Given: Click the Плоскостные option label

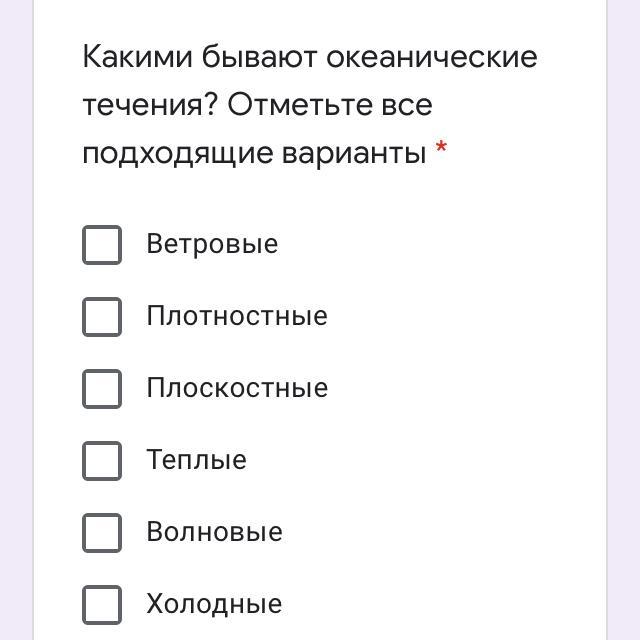Looking at the screenshot, I should coord(237,389).
